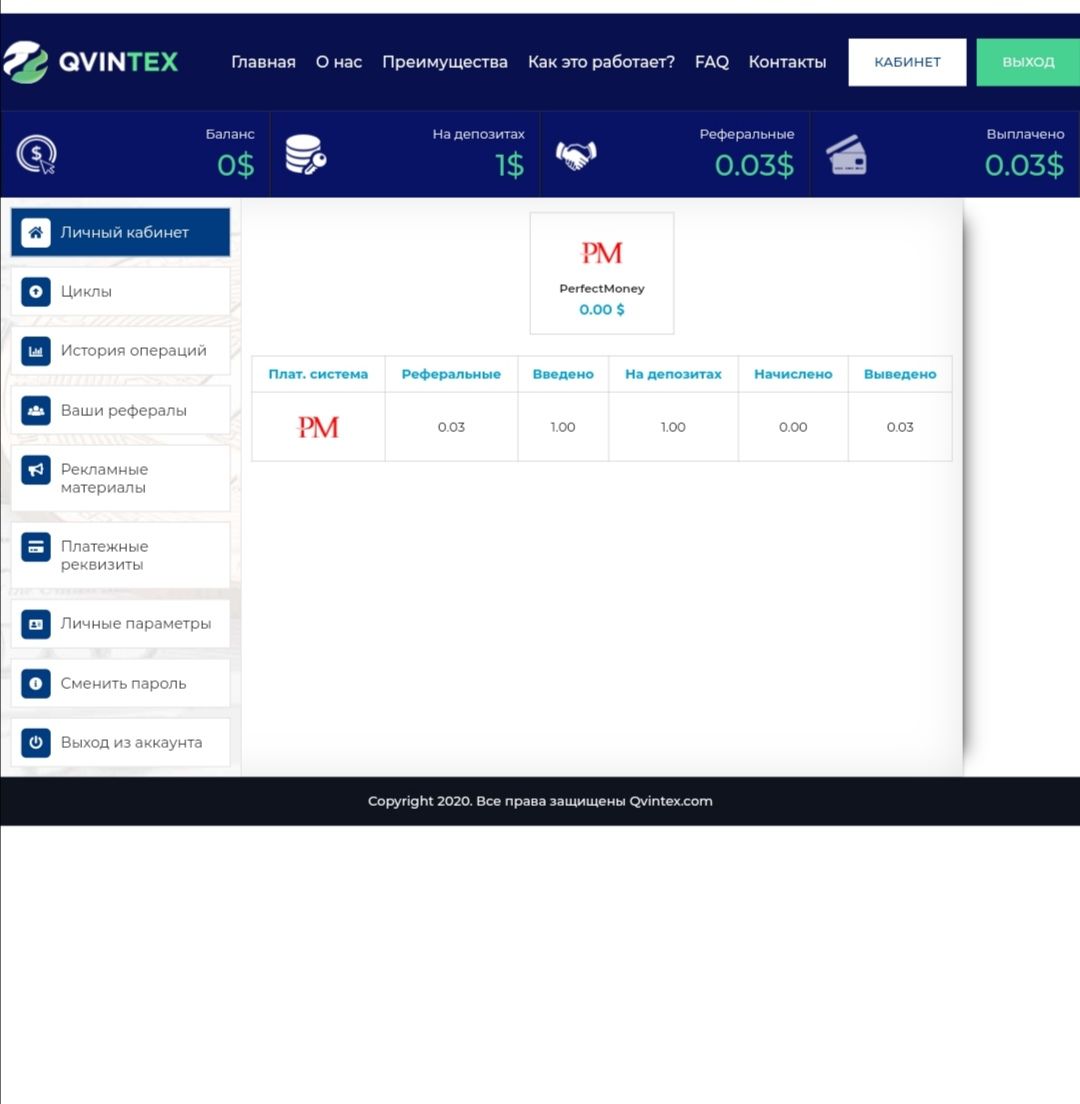This screenshot has height=1104, width=1080.
Task: Open Сменить пароль in the sidebar
Action: [x=120, y=683]
